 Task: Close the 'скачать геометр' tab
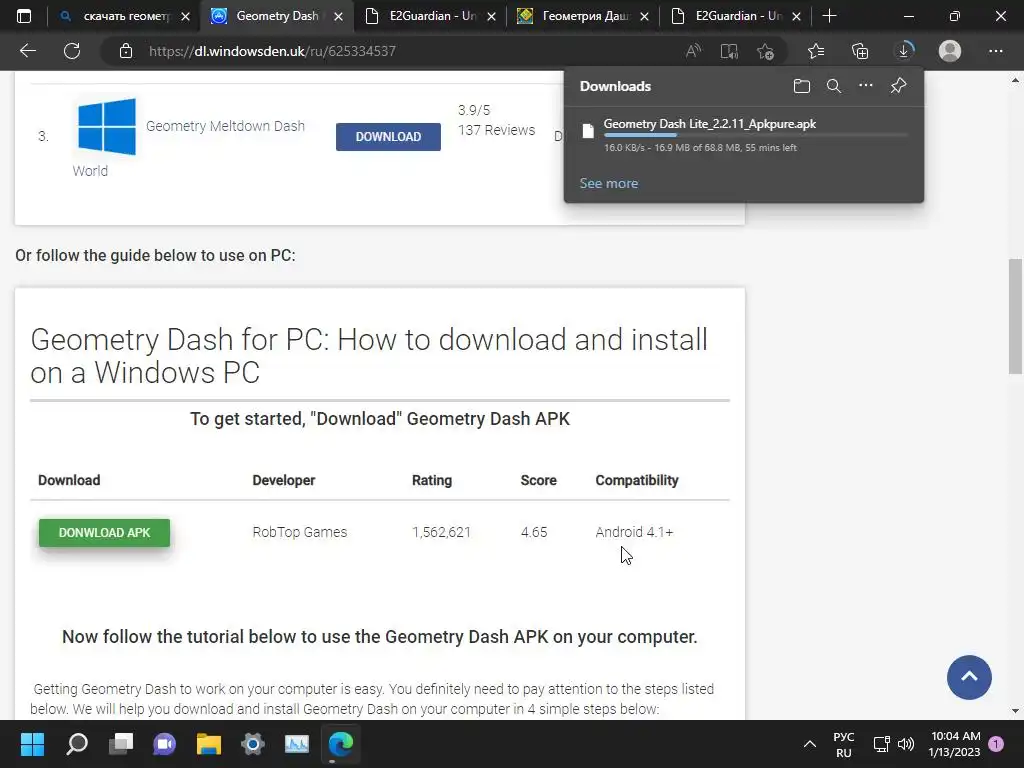(x=185, y=16)
